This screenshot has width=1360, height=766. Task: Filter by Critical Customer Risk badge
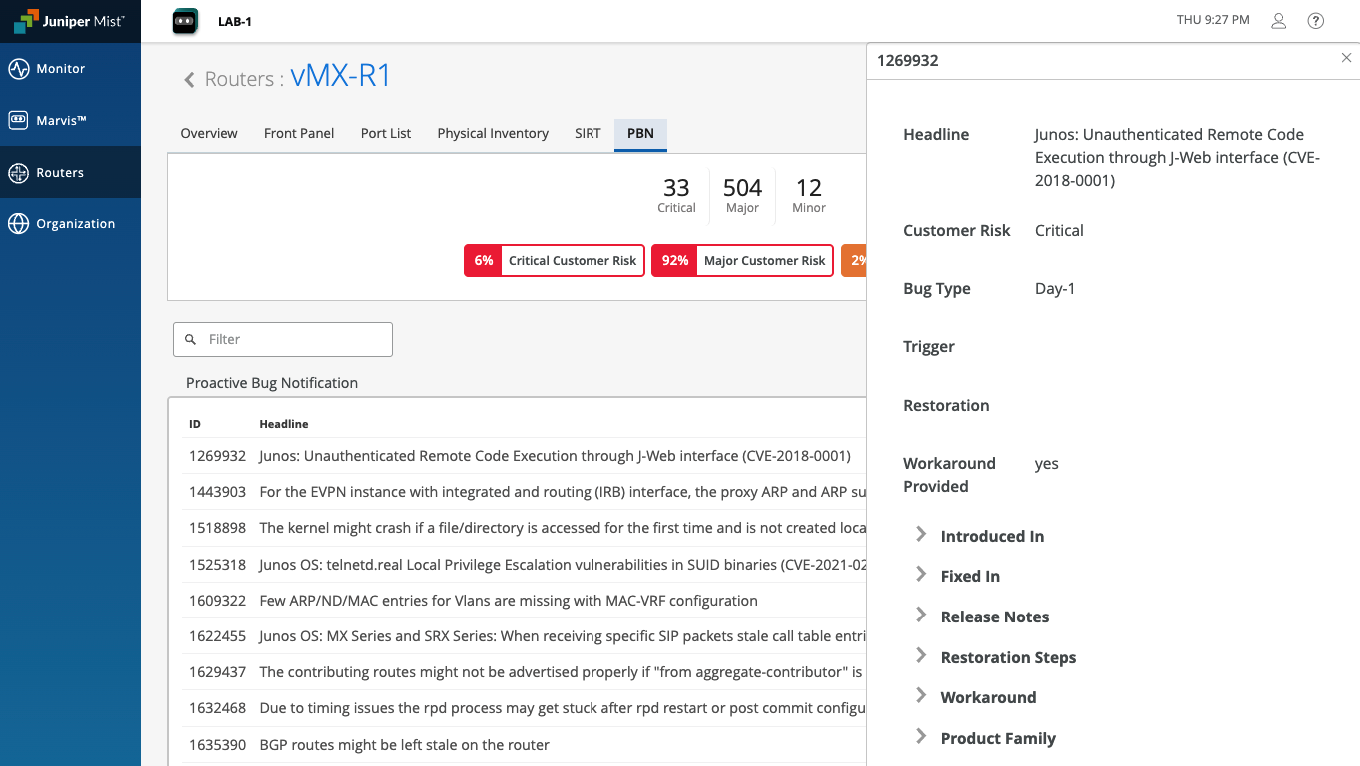pyautogui.click(x=554, y=260)
